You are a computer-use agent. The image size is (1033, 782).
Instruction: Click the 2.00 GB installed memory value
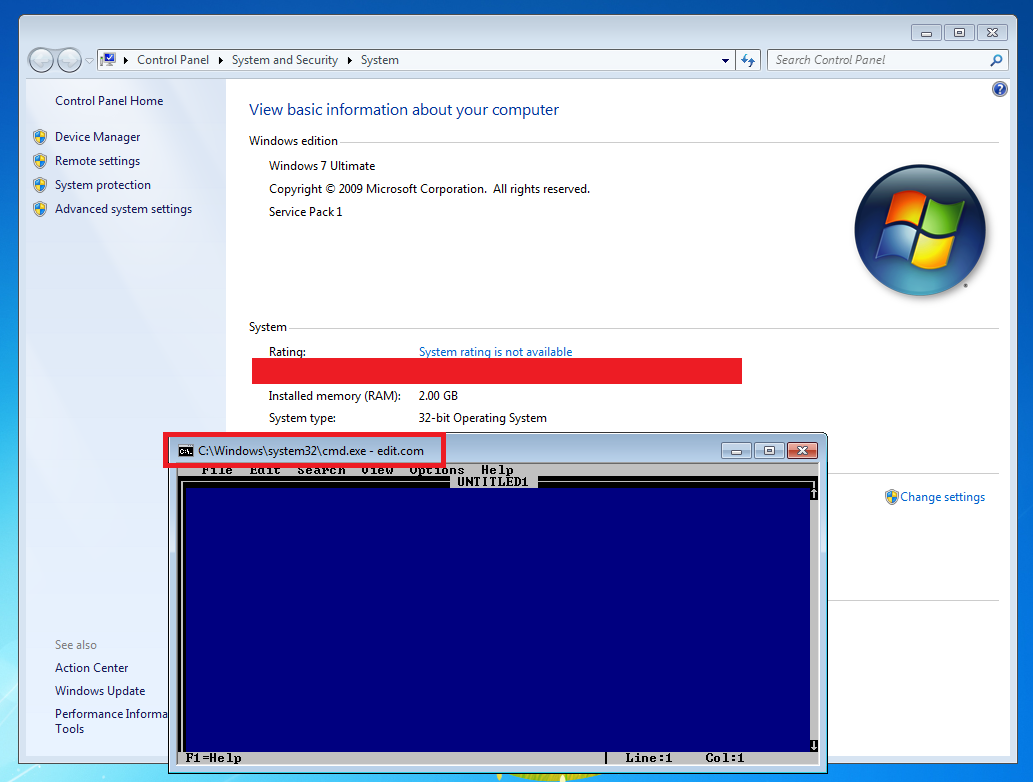(438, 396)
